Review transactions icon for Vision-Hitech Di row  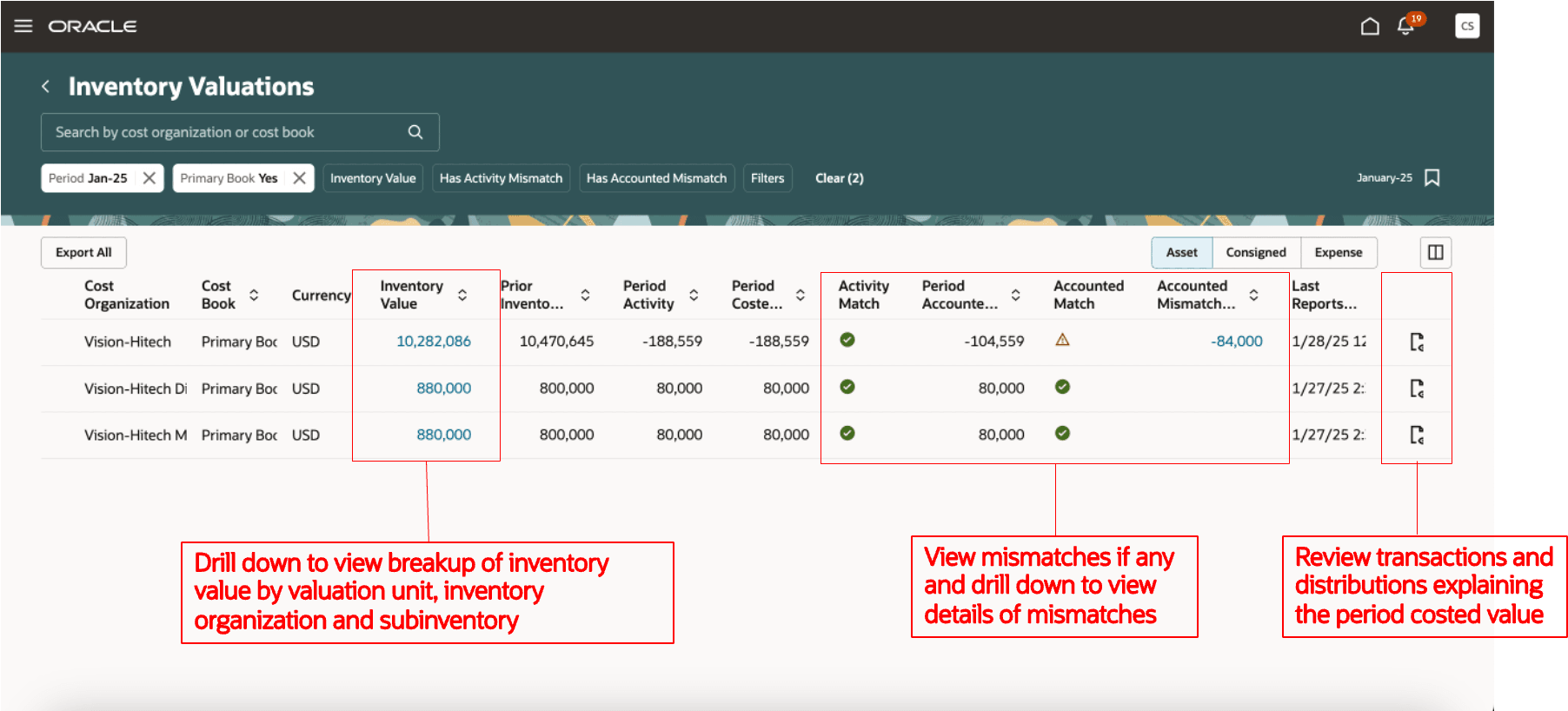(1417, 389)
